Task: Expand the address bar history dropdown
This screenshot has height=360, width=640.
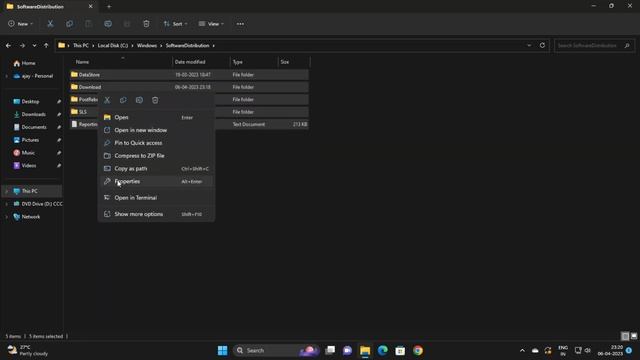Action: (x=529, y=45)
